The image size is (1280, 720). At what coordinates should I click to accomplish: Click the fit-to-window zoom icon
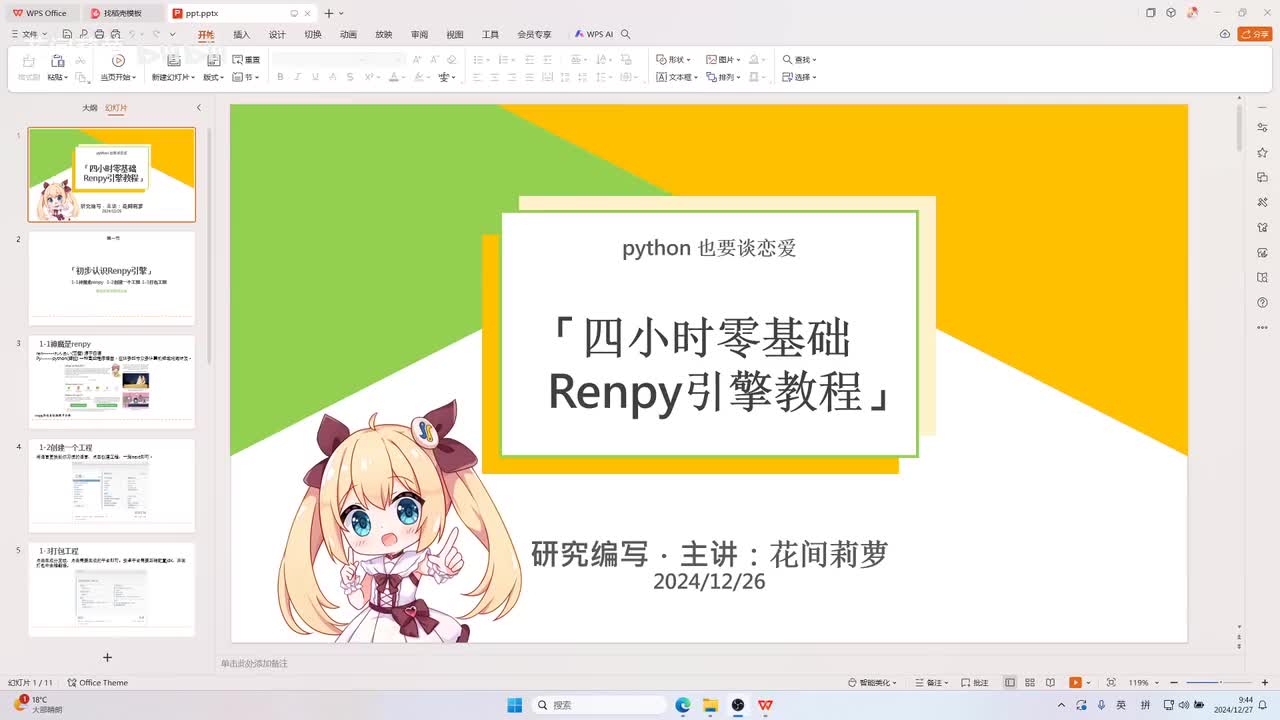coord(1111,683)
